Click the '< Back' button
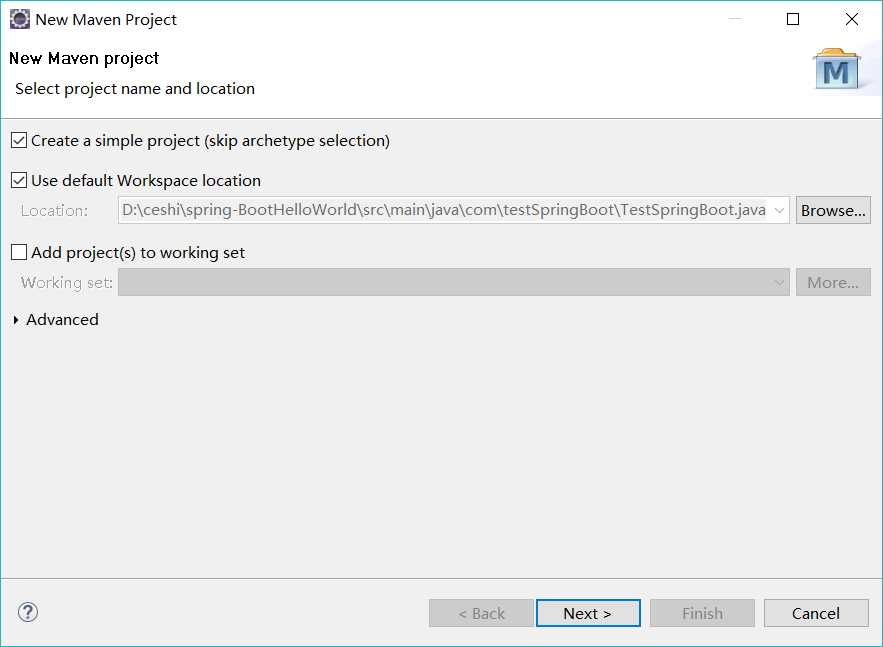The width and height of the screenshot is (883, 647). click(481, 613)
